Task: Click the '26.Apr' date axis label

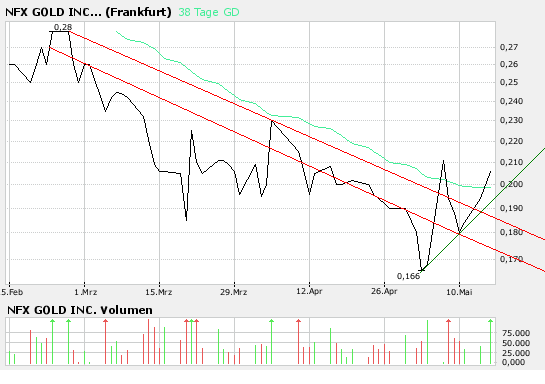Action: click(384, 291)
